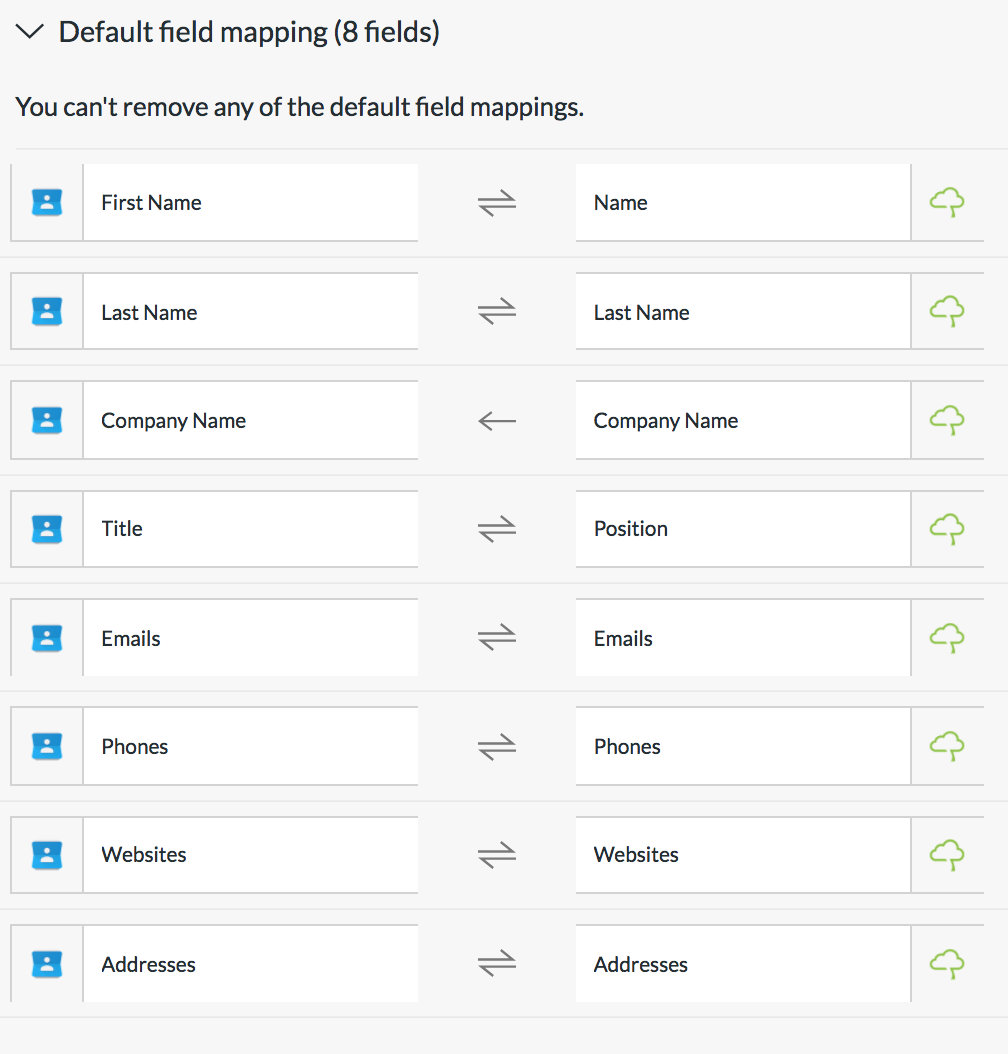Click the Default field mapping heading text
Viewport: 1008px width, 1054px height.
249,32
